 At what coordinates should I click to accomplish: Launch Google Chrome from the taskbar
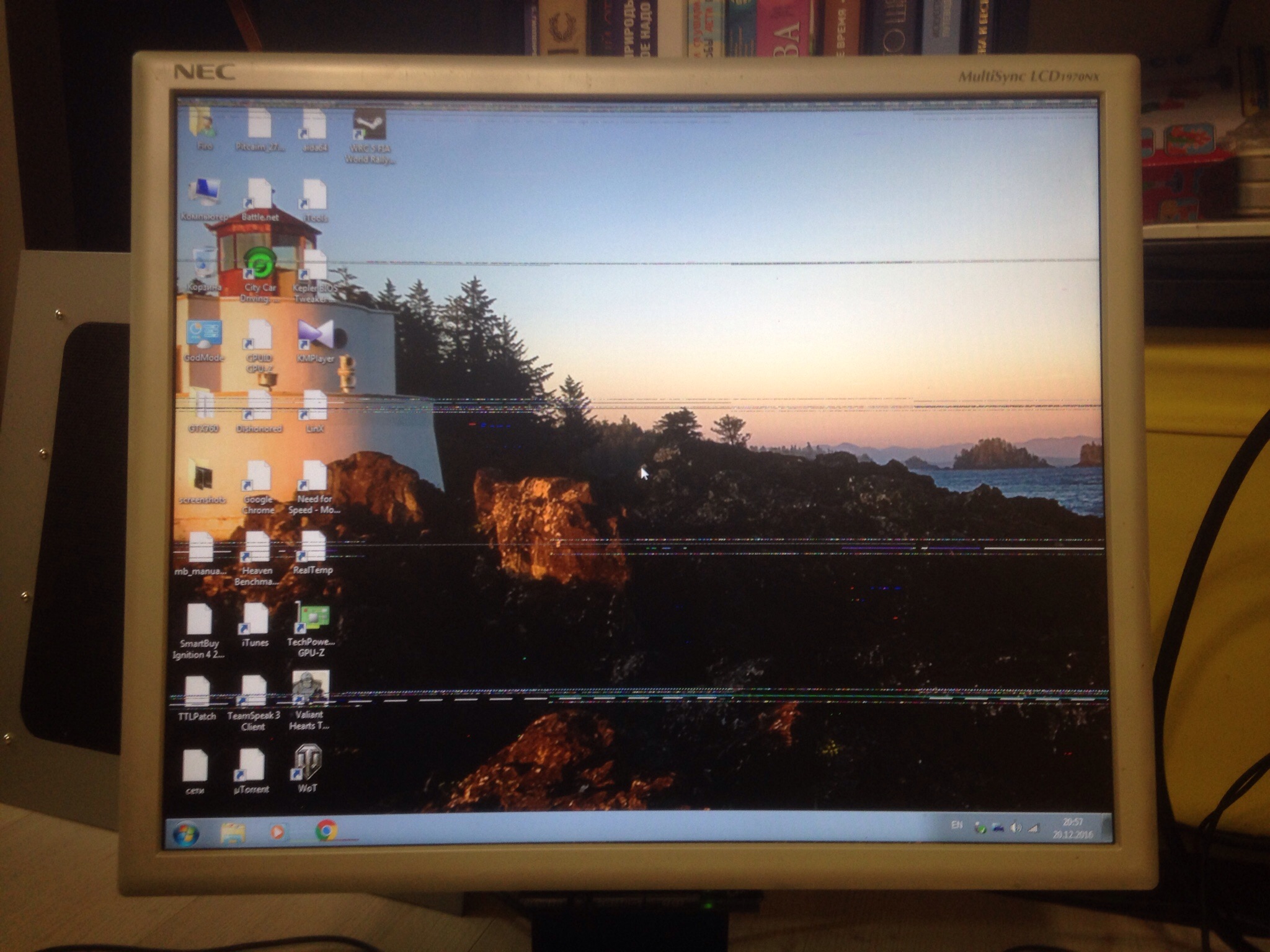coord(326,831)
